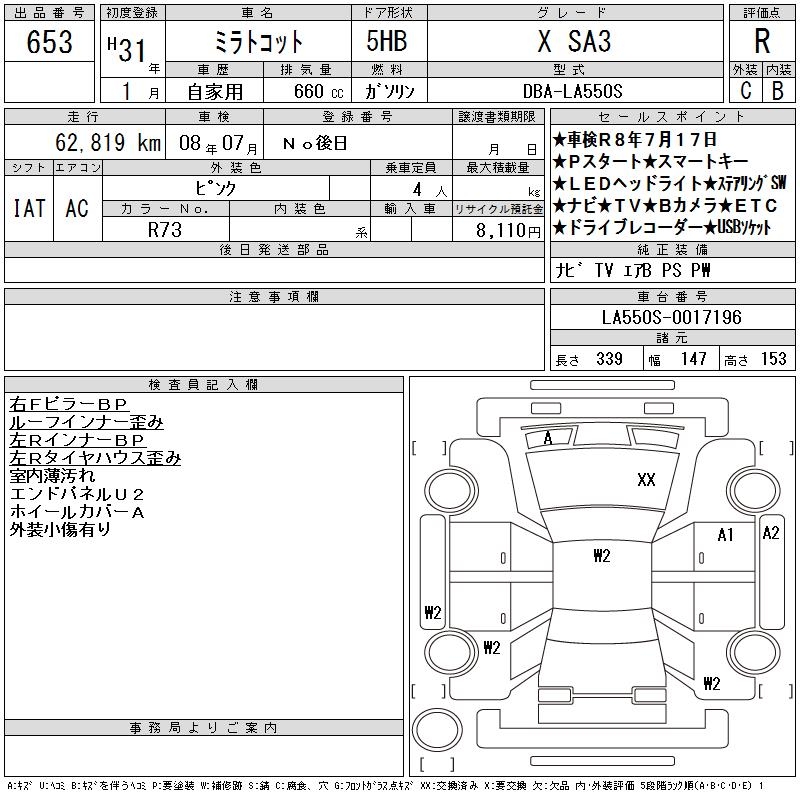The width and height of the screenshot is (800, 800).
Task: Select the door type 5HB
Action: click(x=387, y=41)
